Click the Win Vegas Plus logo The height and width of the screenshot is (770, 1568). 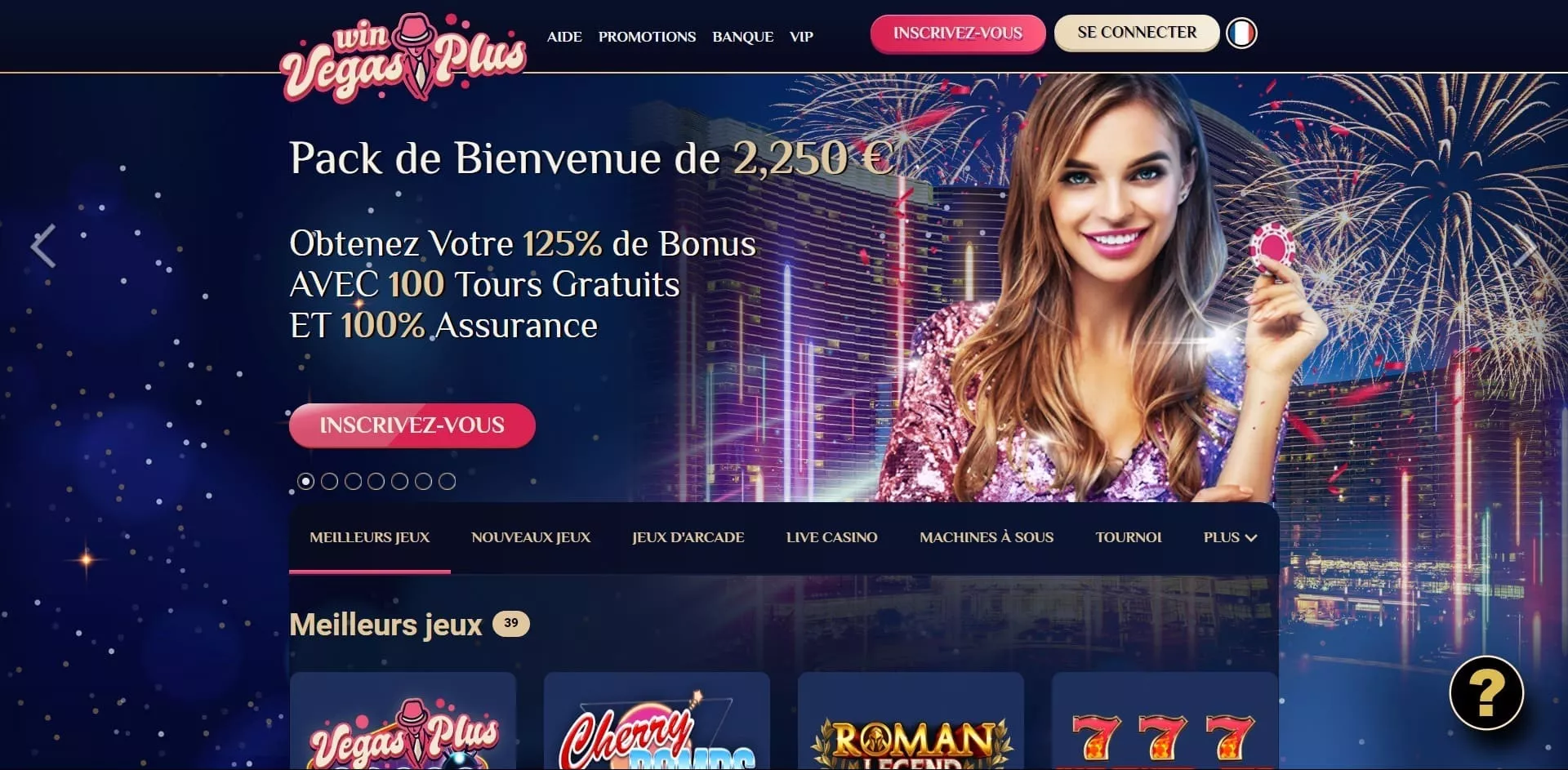click(403, 58)
